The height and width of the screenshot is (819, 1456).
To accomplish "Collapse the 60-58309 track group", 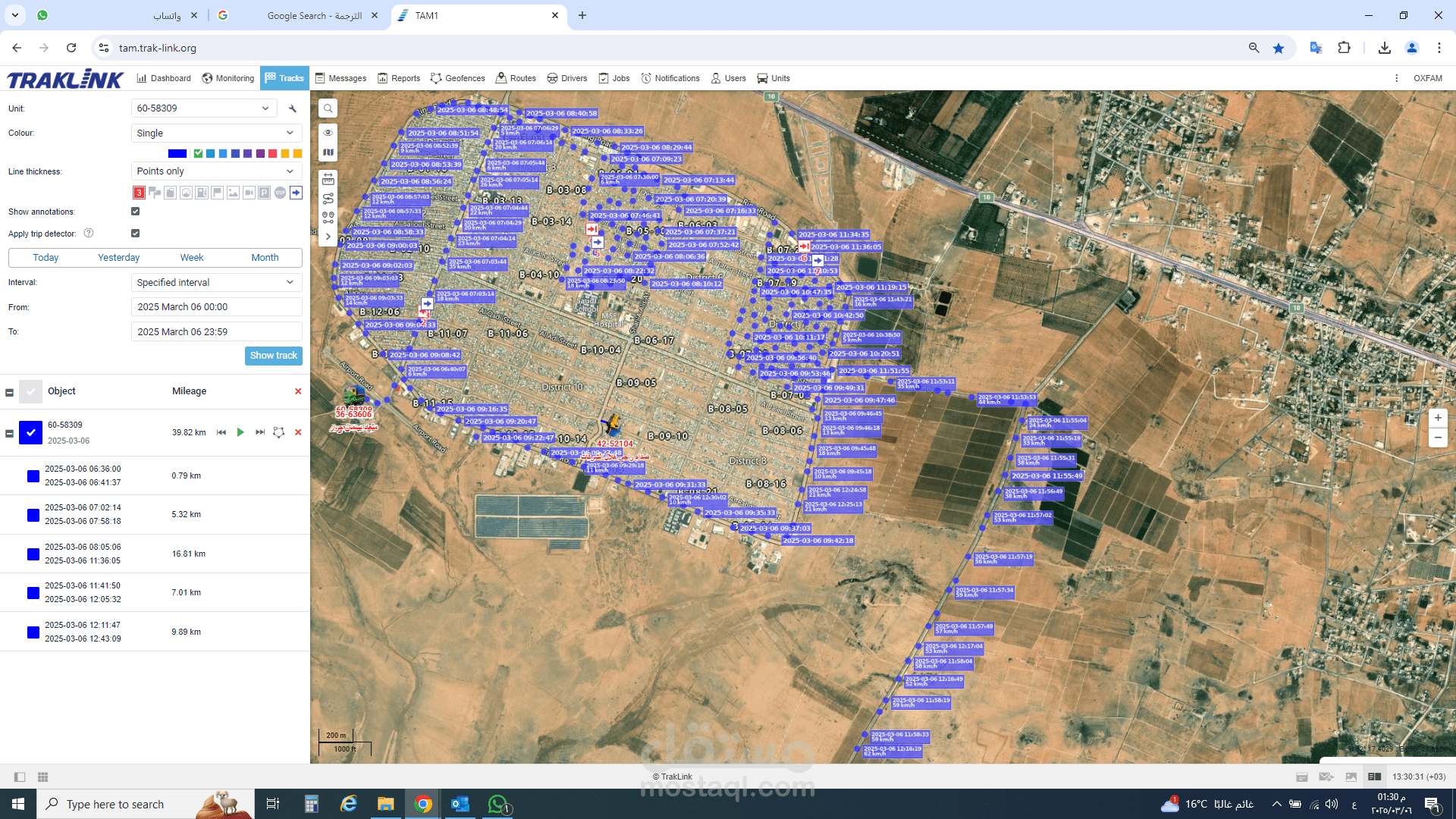I will coord(9,434).
